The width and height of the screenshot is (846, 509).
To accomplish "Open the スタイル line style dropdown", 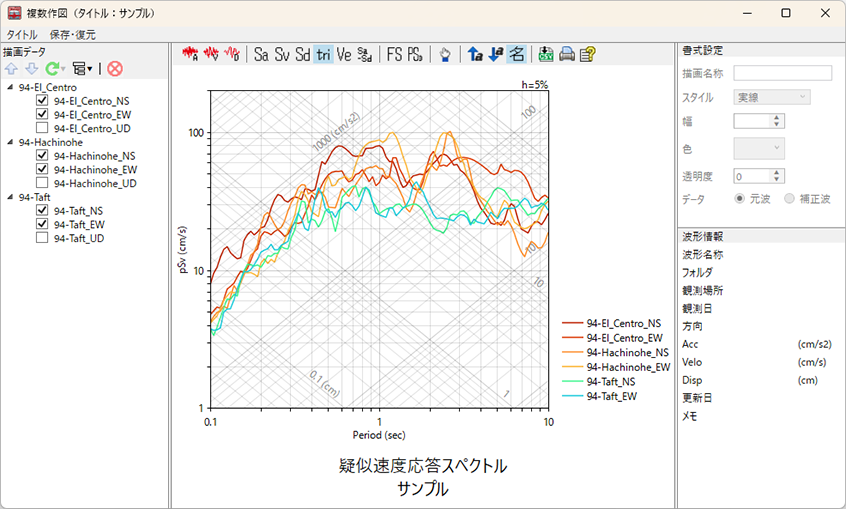I will 772,97.
